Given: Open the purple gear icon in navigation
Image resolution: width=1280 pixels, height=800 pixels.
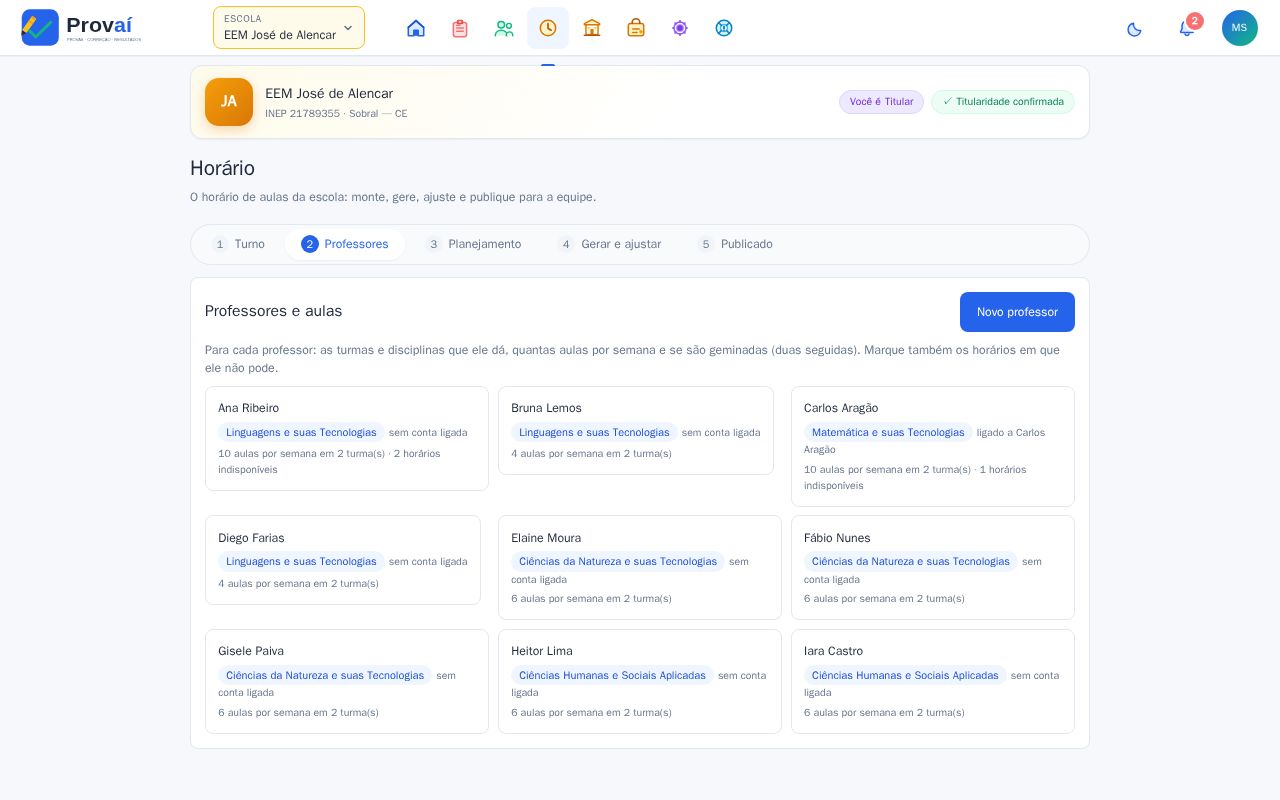Looking at the screenshot, I should [680, 28].
